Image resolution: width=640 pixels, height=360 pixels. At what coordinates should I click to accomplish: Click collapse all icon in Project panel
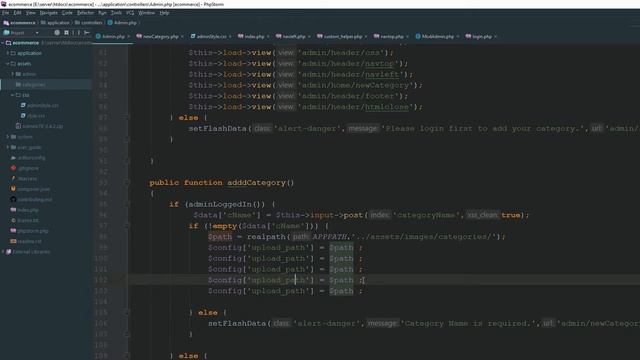67,33
